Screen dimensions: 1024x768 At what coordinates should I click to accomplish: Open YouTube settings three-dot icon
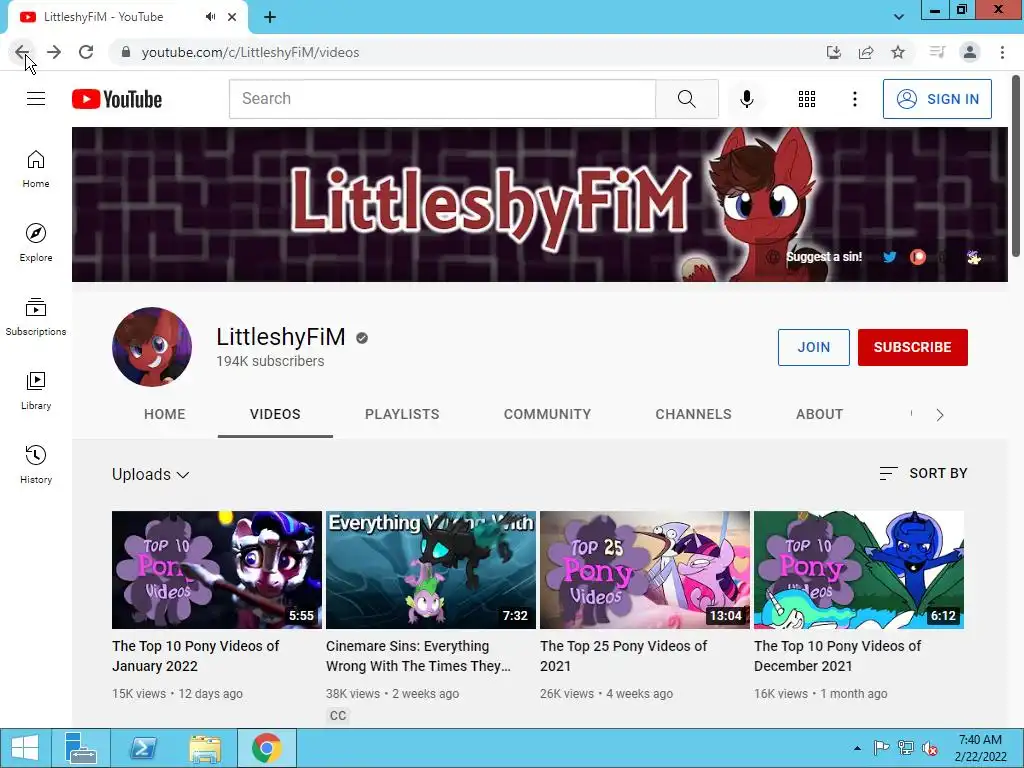(854, 99)
